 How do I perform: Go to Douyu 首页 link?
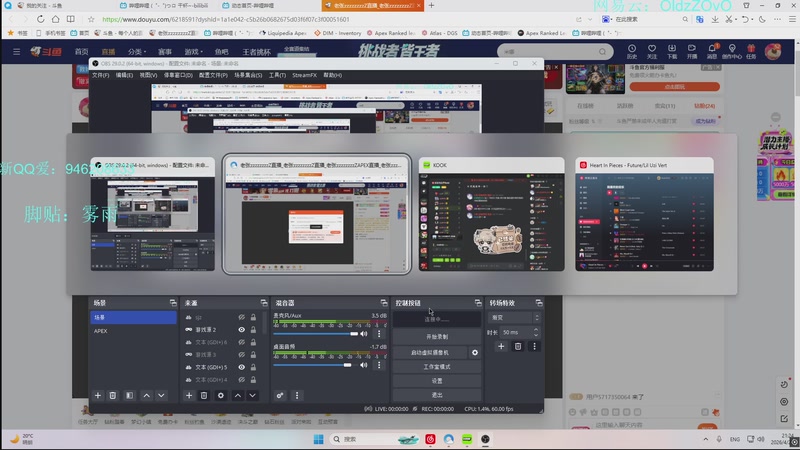pos(82,52)
